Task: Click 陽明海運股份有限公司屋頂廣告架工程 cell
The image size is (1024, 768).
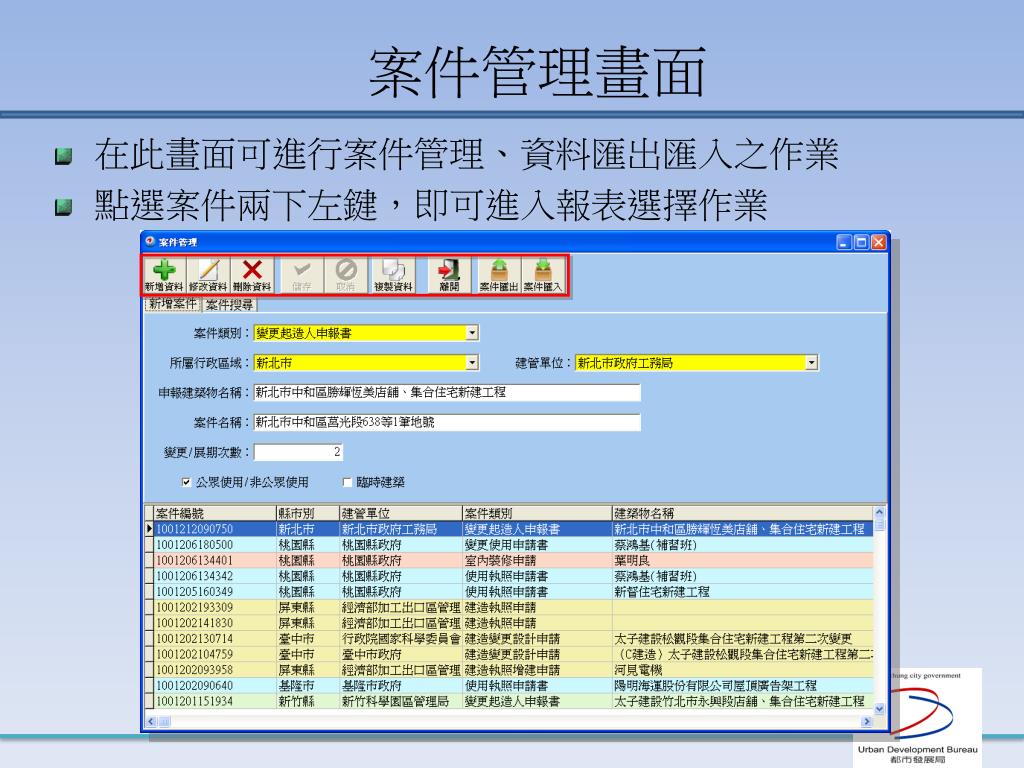Action: (x=742, y=686)
